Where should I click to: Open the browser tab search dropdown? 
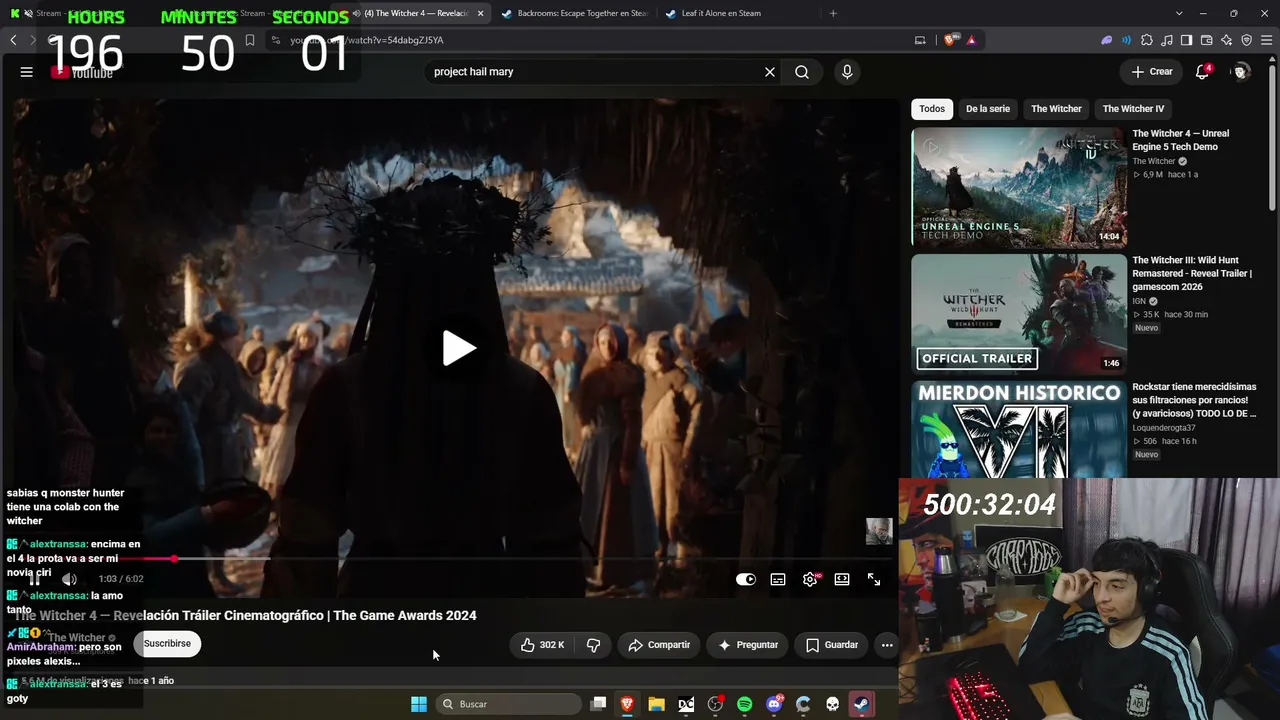pos(1180,14)
